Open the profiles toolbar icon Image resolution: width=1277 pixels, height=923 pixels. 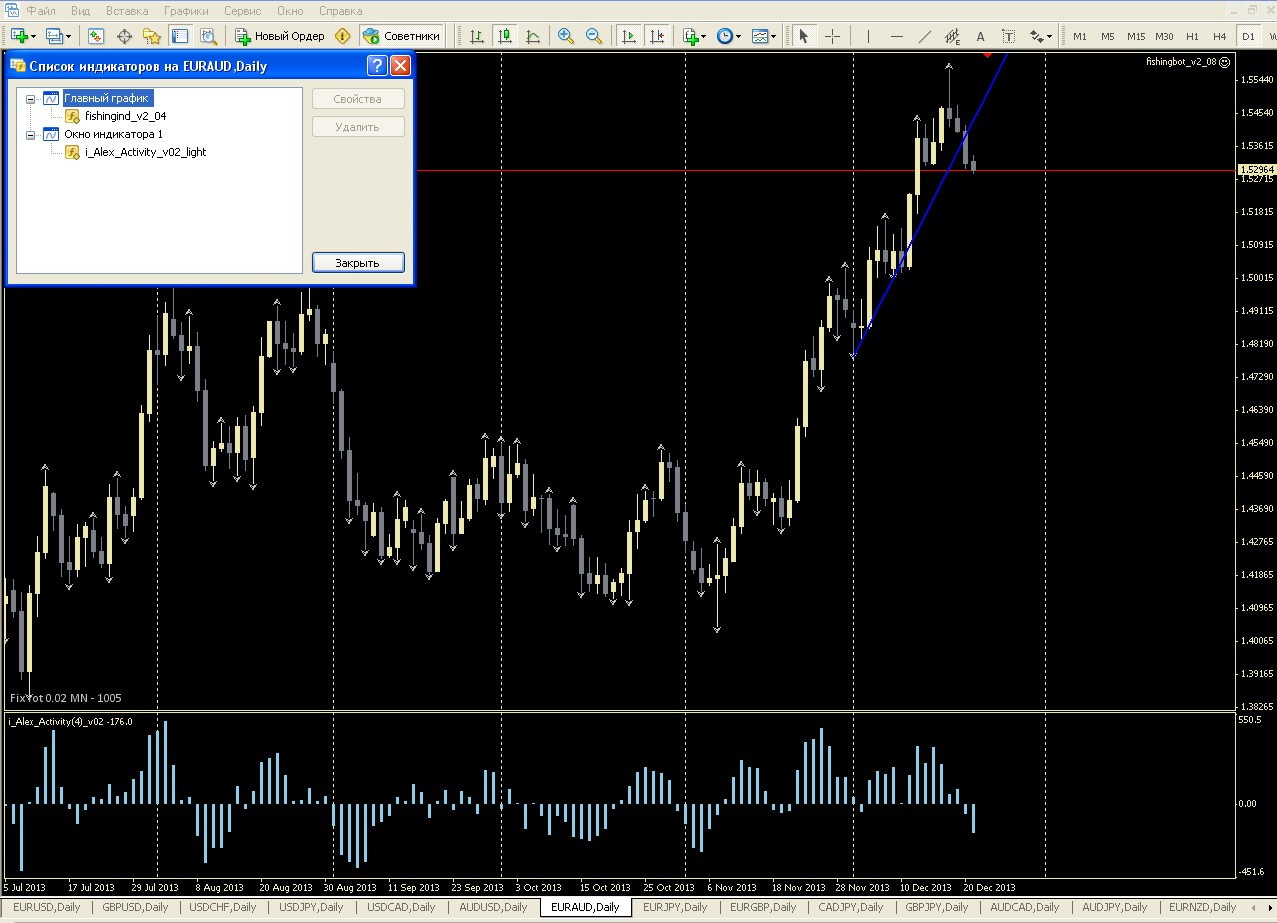[x=58, y=36]
